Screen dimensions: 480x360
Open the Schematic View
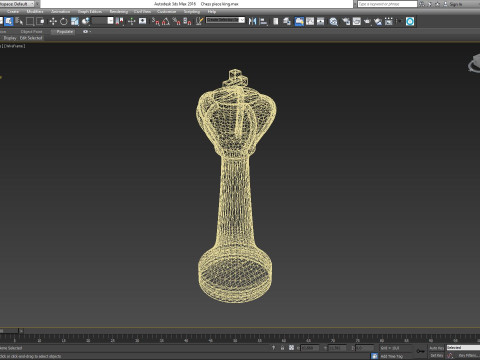321,21
